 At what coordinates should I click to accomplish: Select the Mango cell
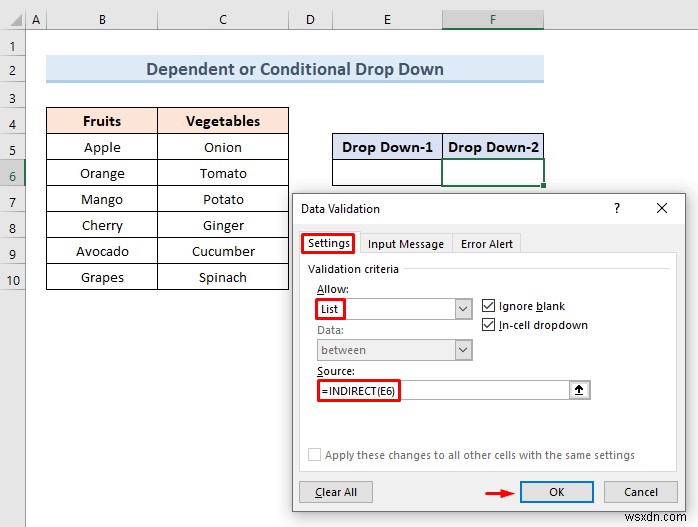pos(102,199)
